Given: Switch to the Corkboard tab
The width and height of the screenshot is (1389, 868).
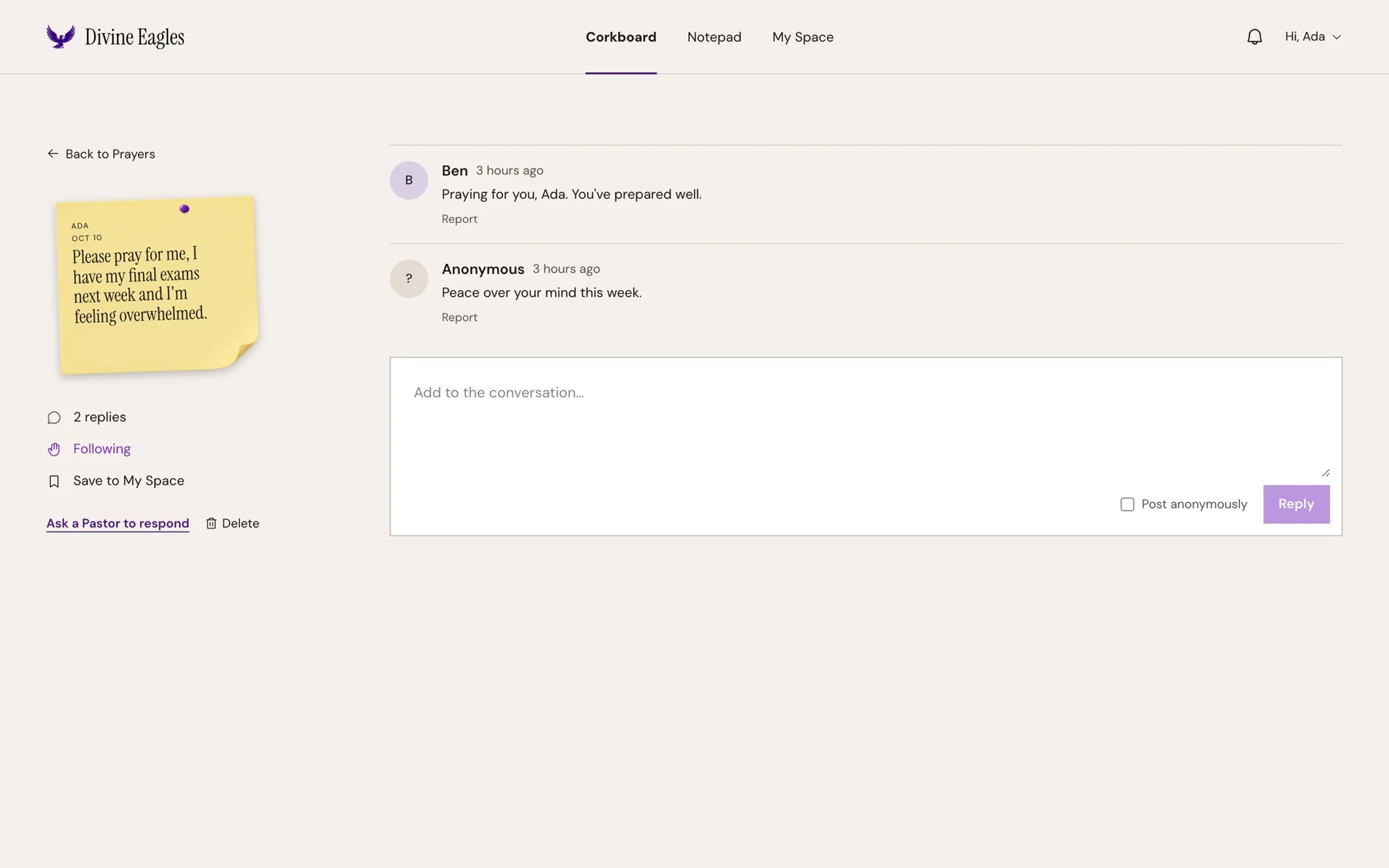Looking at the screenshot, I should coord(621,37).
